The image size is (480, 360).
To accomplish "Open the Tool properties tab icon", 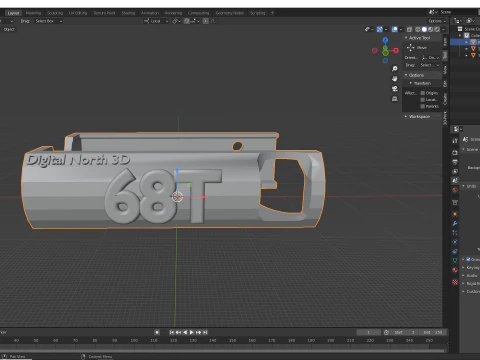I will tap(455, 141).
